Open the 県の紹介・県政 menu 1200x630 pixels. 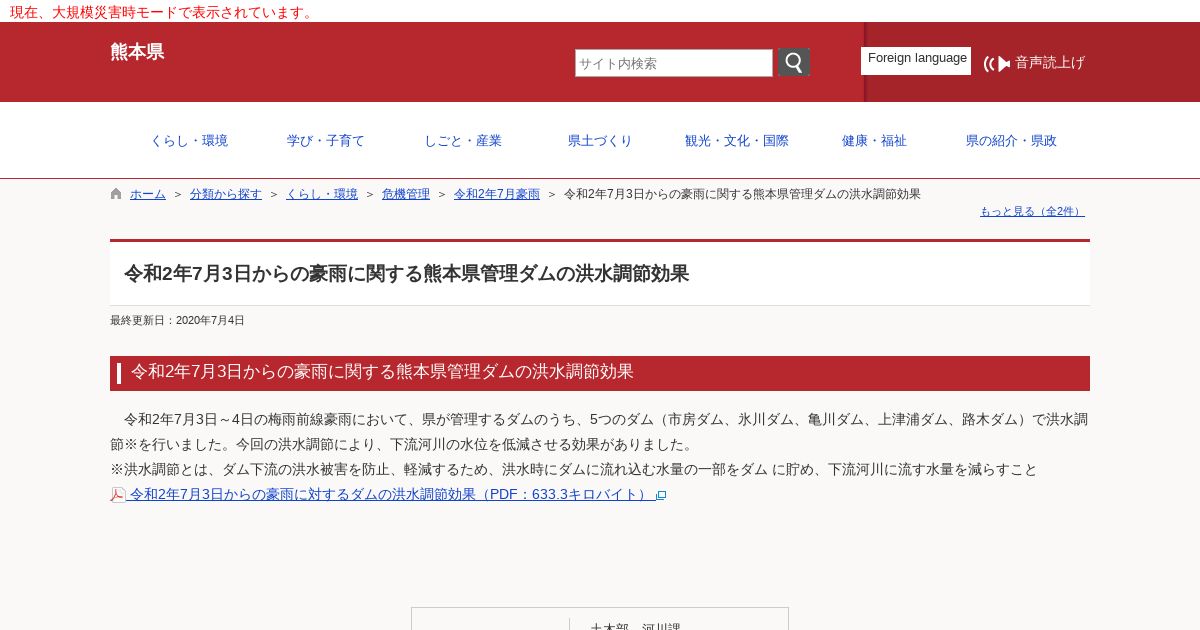click(1011, 141)
